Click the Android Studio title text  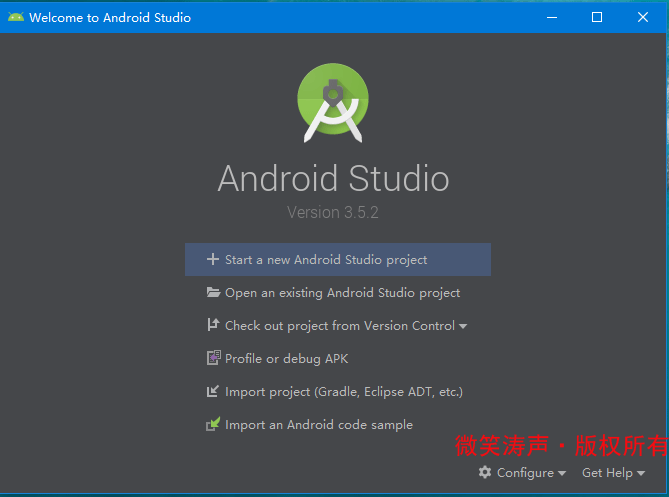(x=333, y=178)
